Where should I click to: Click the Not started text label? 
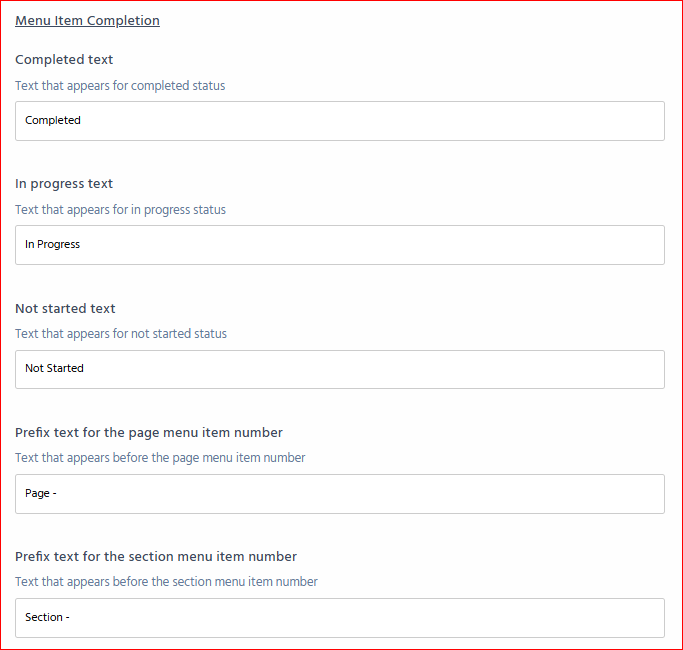(65, 308)
